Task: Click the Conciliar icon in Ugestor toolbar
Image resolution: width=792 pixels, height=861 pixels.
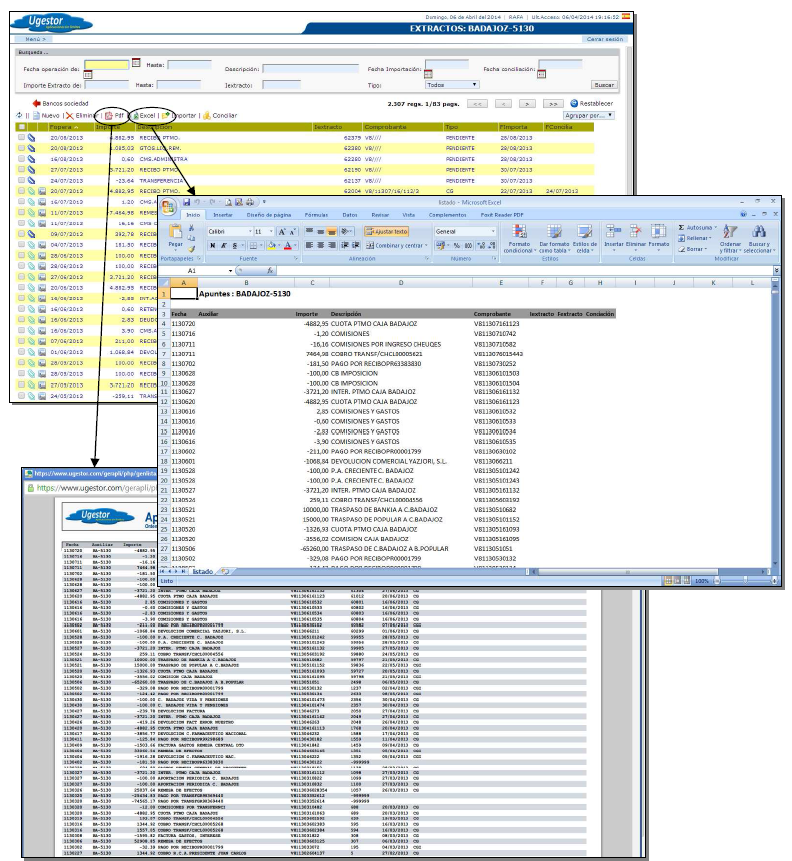Action: (x=207, y=116)
